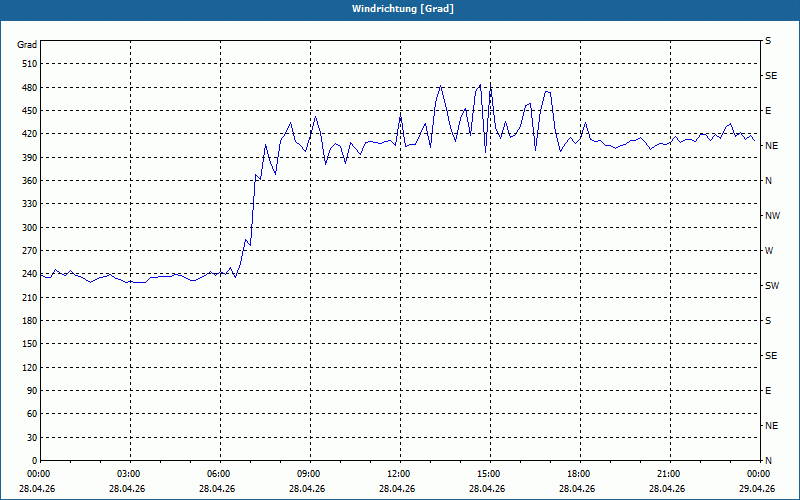Click the SW compass label

[x=772, y=286]
